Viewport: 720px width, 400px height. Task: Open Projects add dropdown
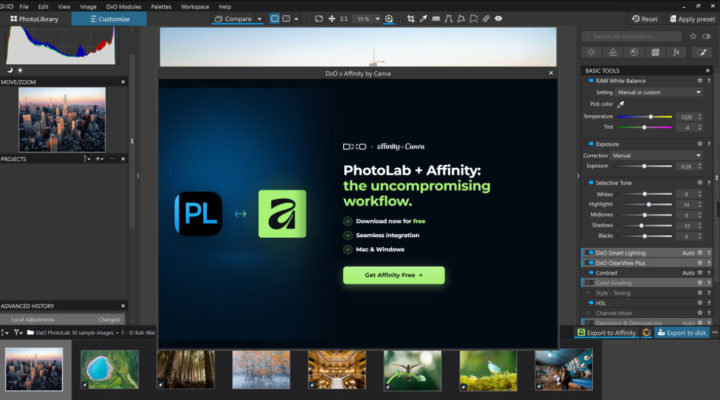[100, 159]
